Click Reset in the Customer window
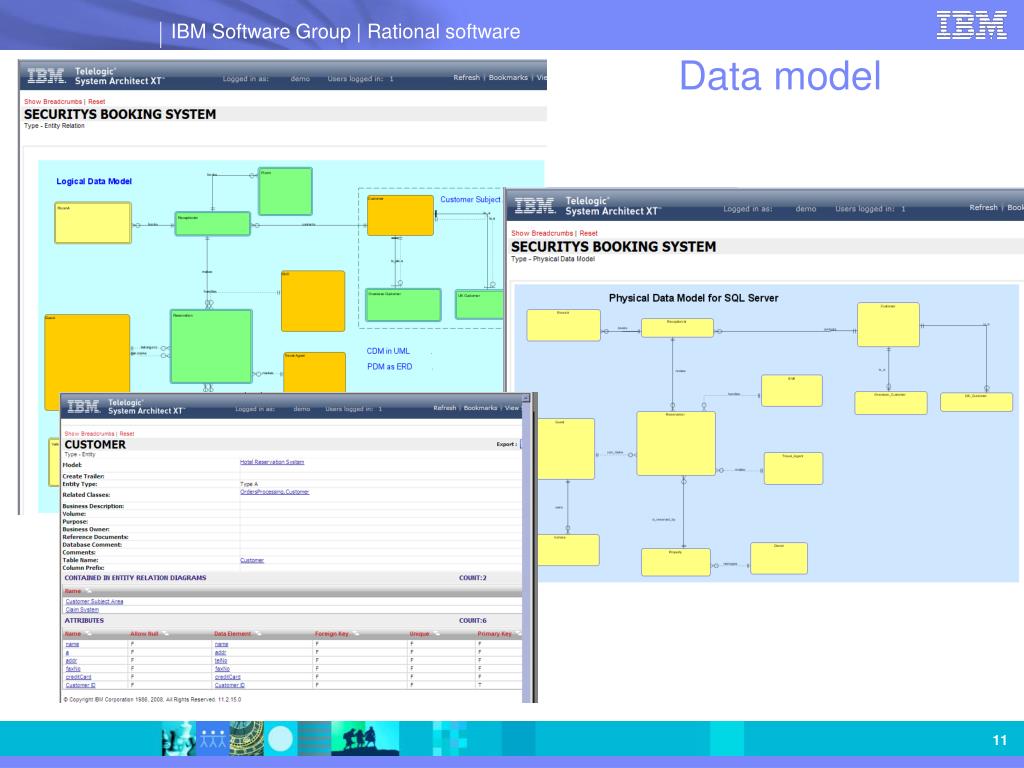Screen dimensions: 1024x768 pyautogui.click(x=127, y=434)
